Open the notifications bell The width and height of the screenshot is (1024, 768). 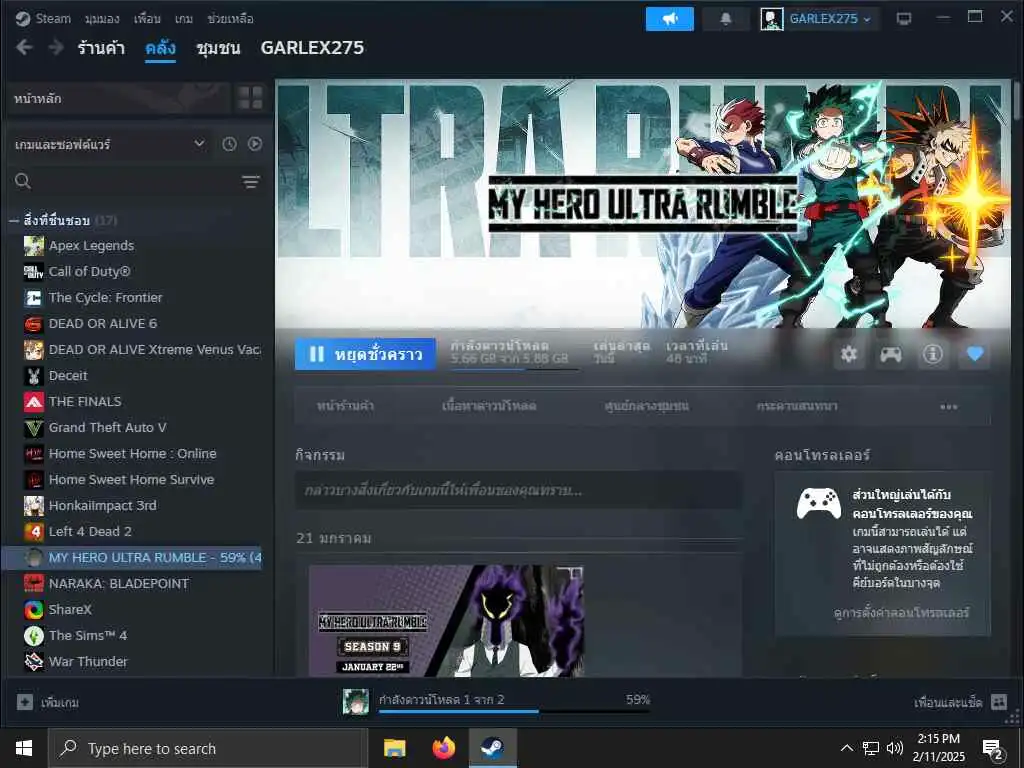click(x=726, y=19)
